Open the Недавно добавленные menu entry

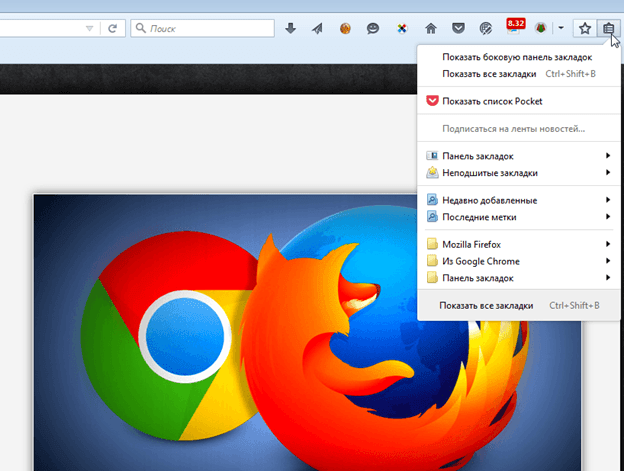(x=518, y=200)
